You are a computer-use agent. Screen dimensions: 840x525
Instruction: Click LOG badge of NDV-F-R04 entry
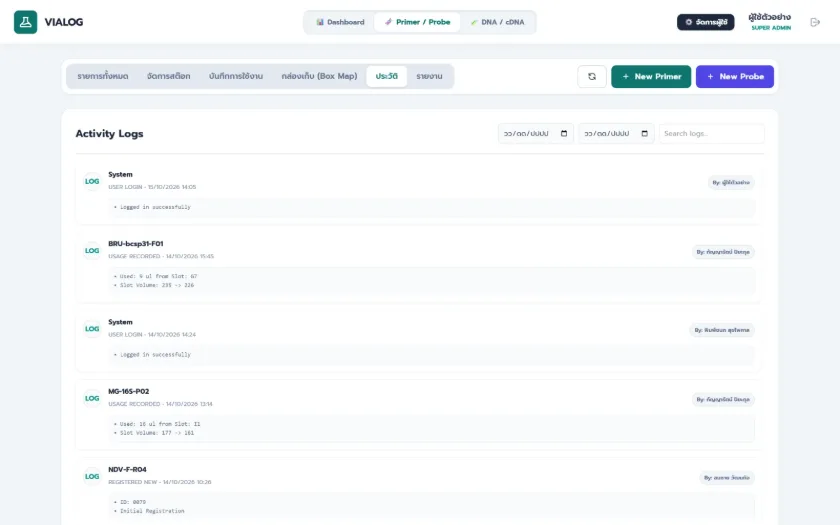tap(92, 476)
